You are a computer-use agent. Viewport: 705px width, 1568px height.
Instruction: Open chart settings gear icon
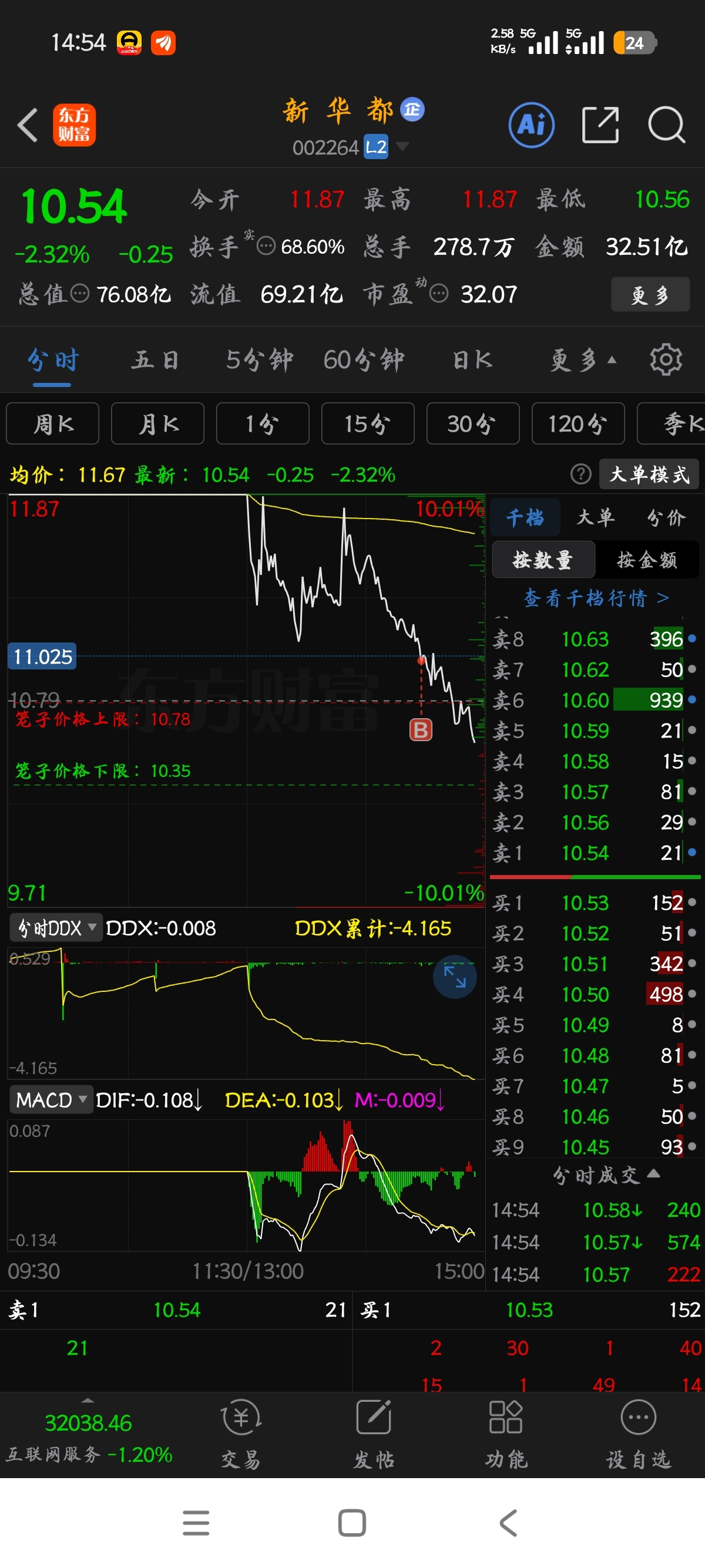point(666,360)
